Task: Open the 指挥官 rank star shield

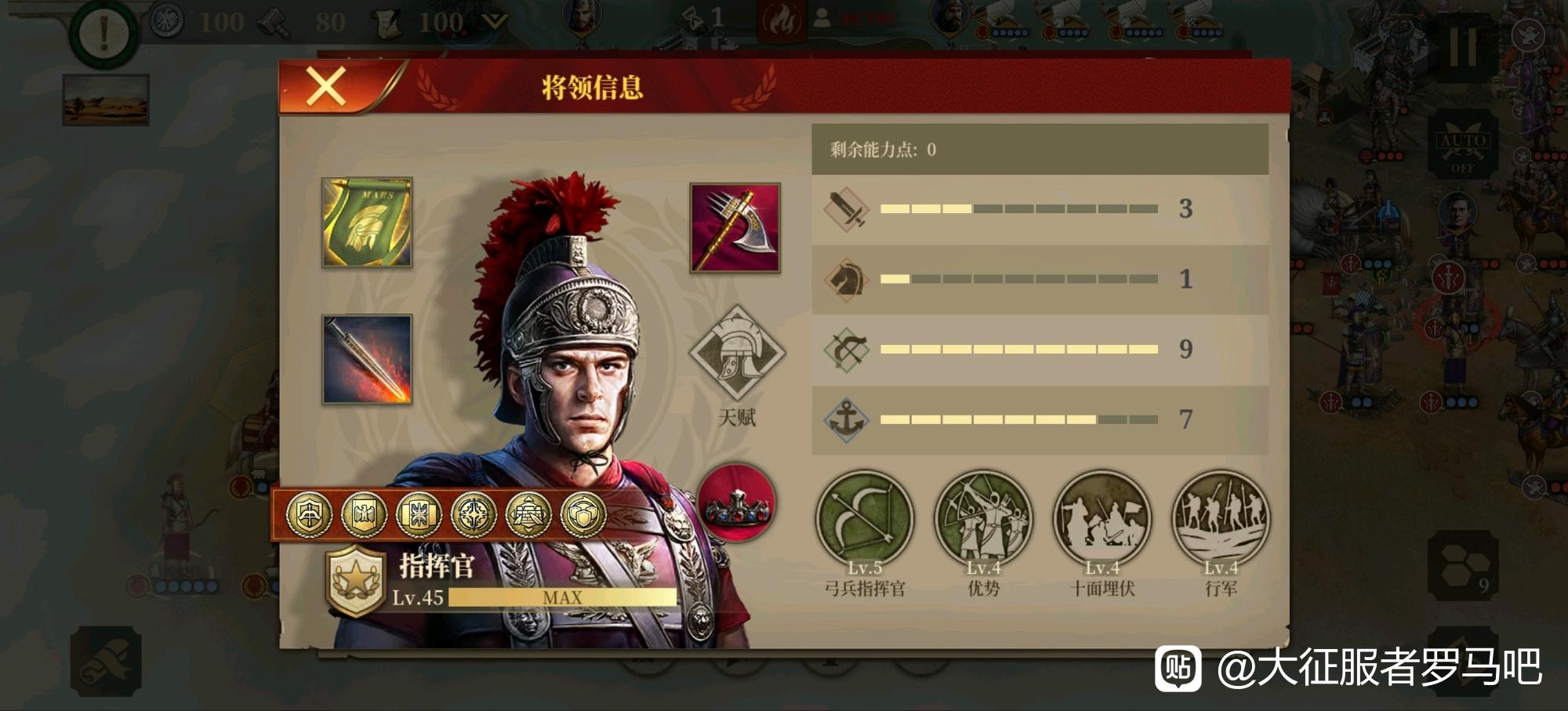Action: pyautogui.click(x=357, y=580)
